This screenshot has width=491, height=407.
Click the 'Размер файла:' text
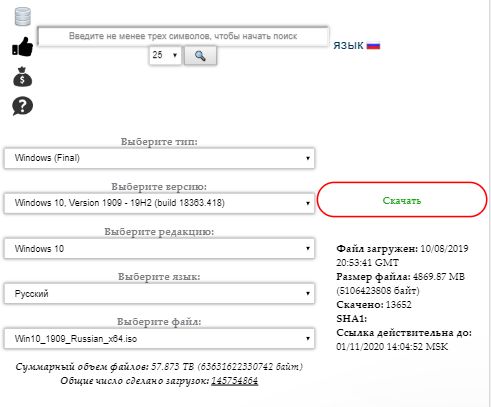373,277
